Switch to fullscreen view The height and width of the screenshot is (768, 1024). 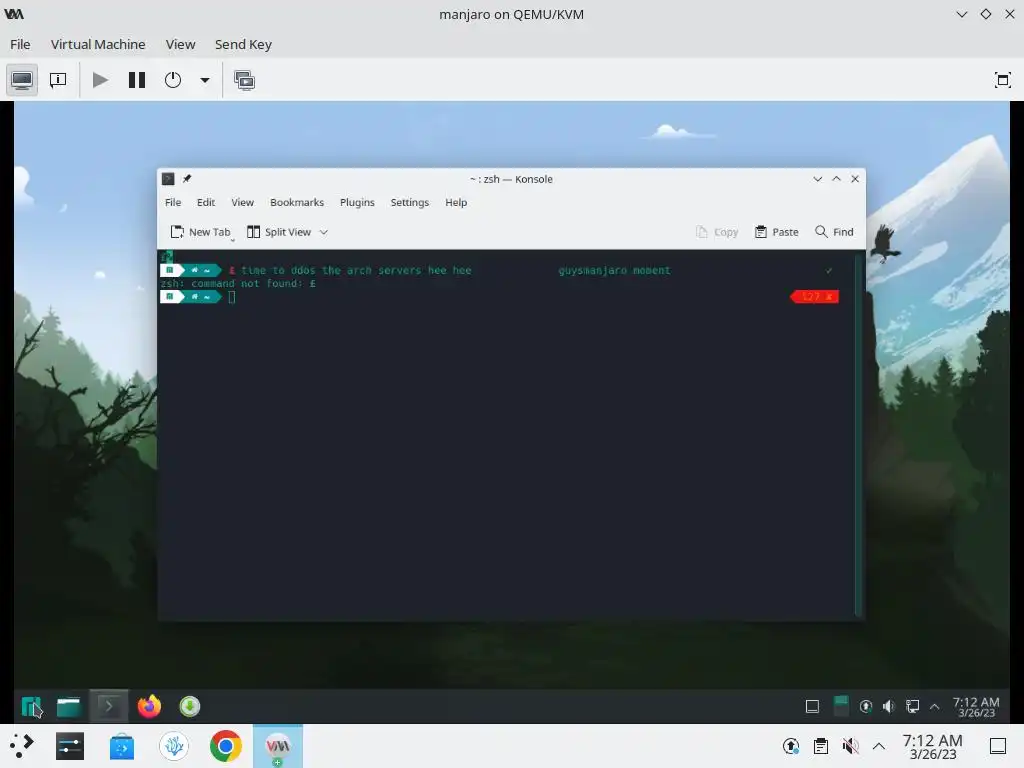[1002, 80]
